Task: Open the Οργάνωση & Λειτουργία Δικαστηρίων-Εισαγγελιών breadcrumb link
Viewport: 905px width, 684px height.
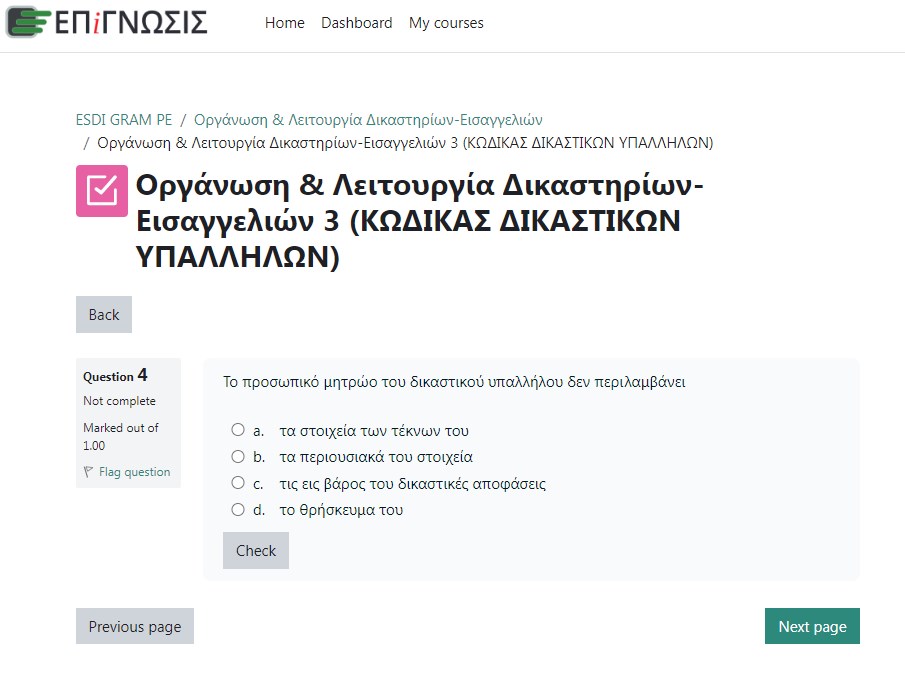Action: point(368,119)
